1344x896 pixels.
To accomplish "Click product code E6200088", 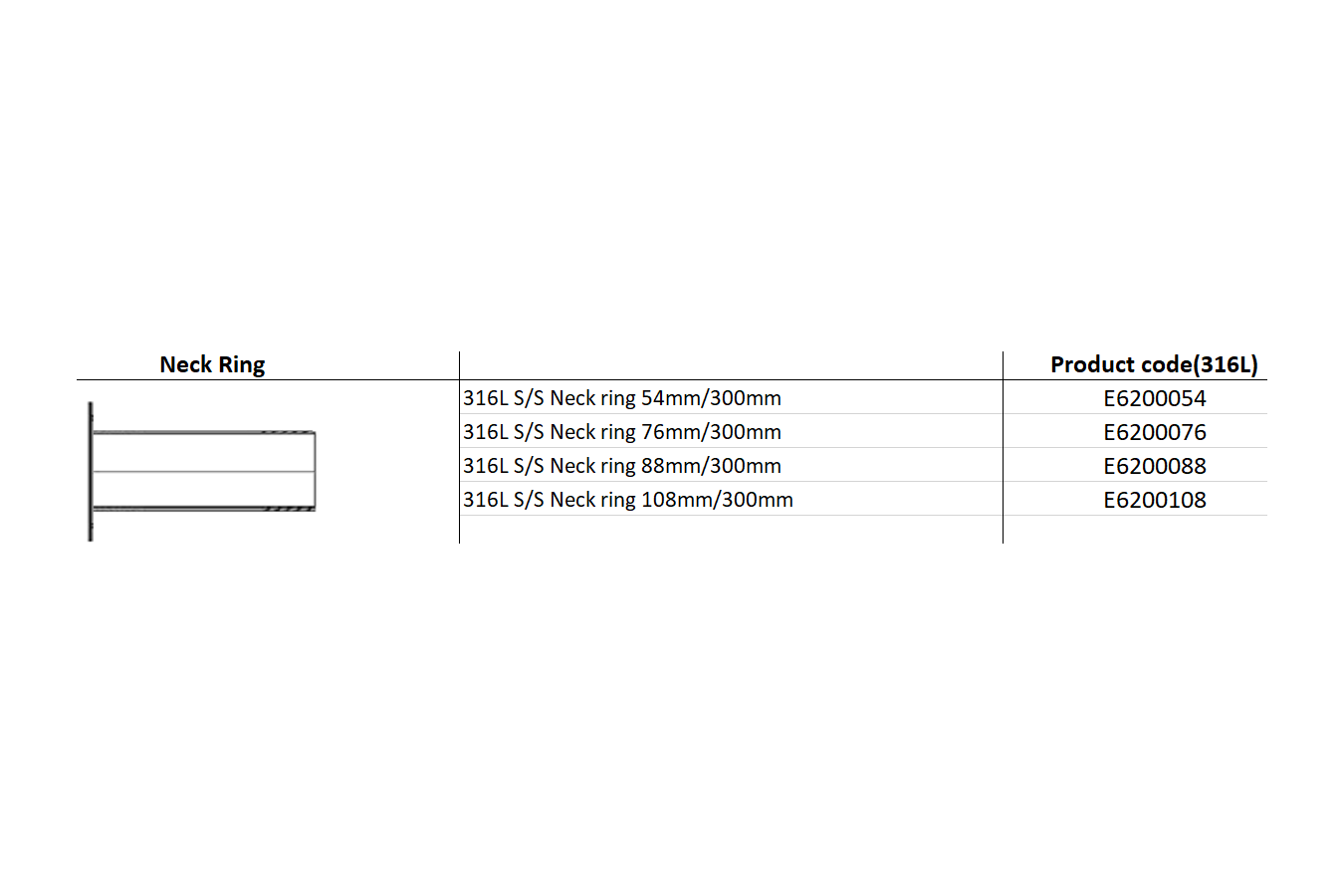I will [1154, 466].
